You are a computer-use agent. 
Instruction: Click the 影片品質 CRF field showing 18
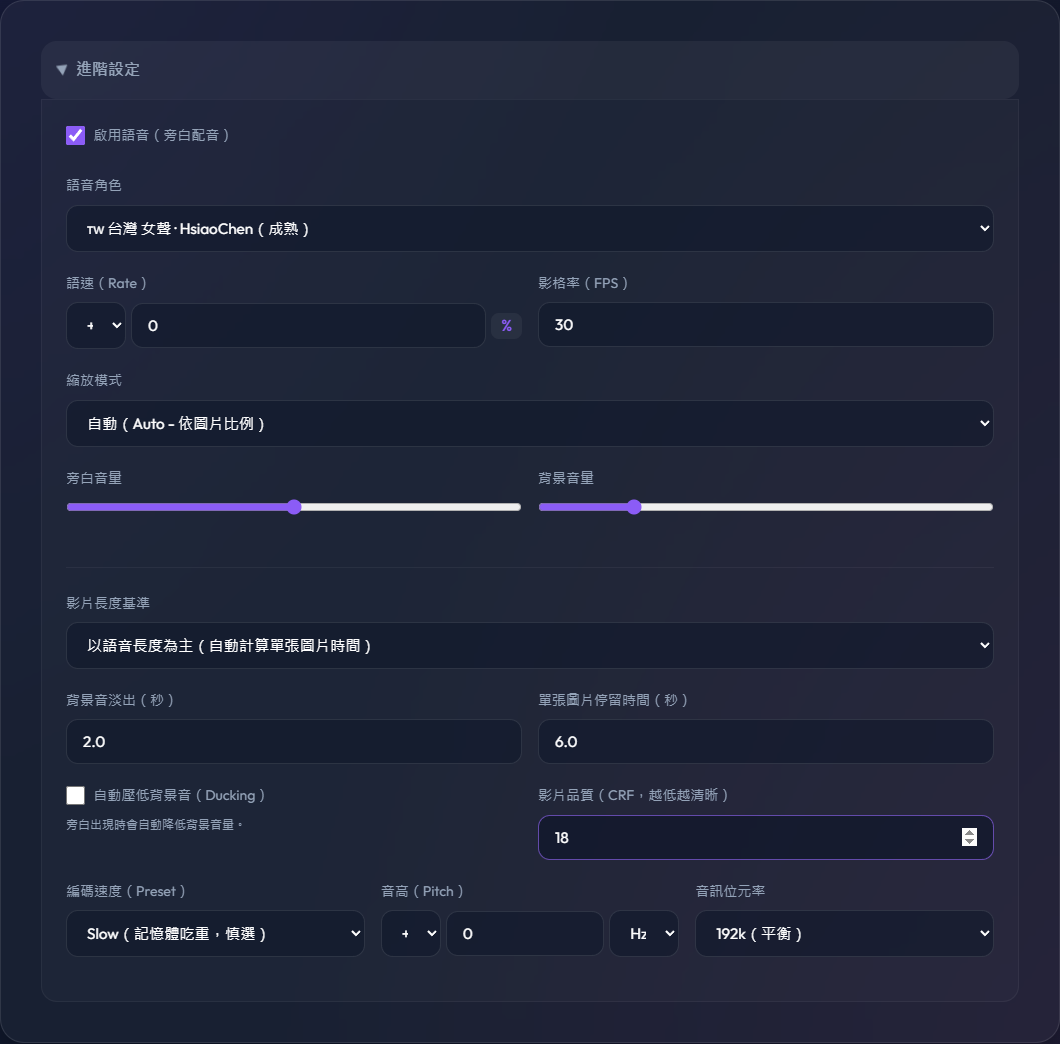click(x=765, y=837)
